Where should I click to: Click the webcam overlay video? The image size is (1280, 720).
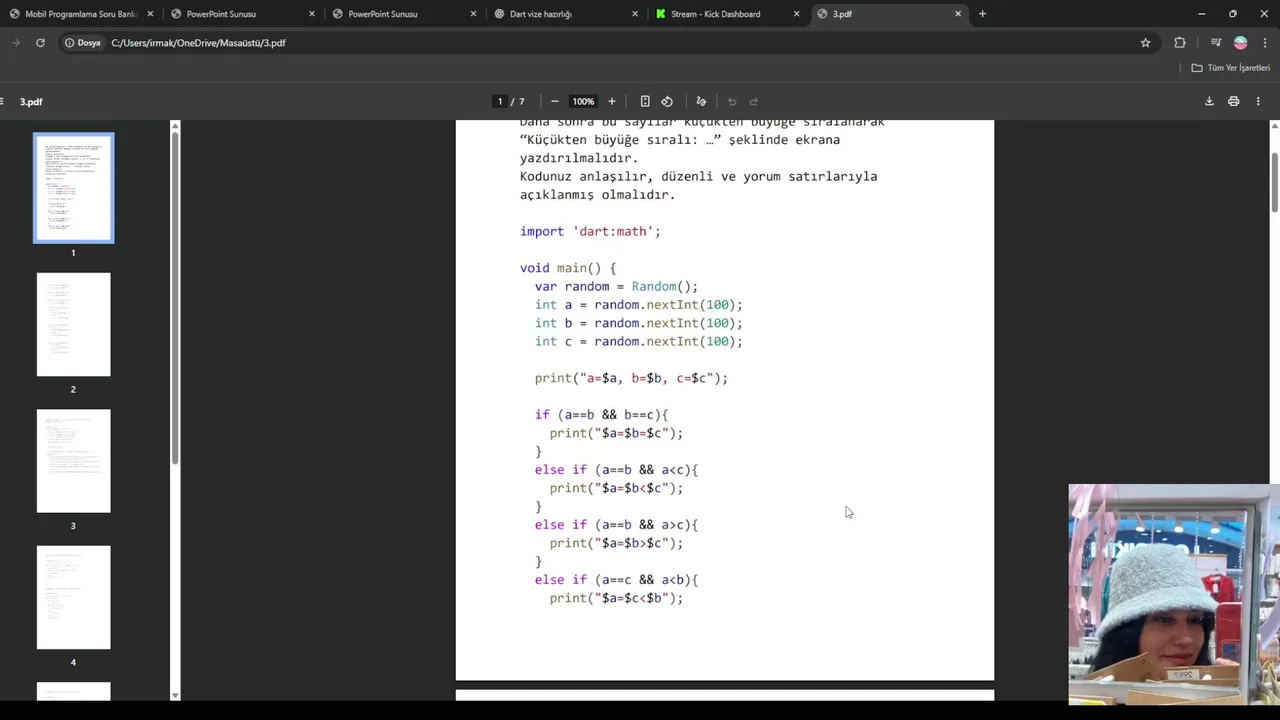1174,595
